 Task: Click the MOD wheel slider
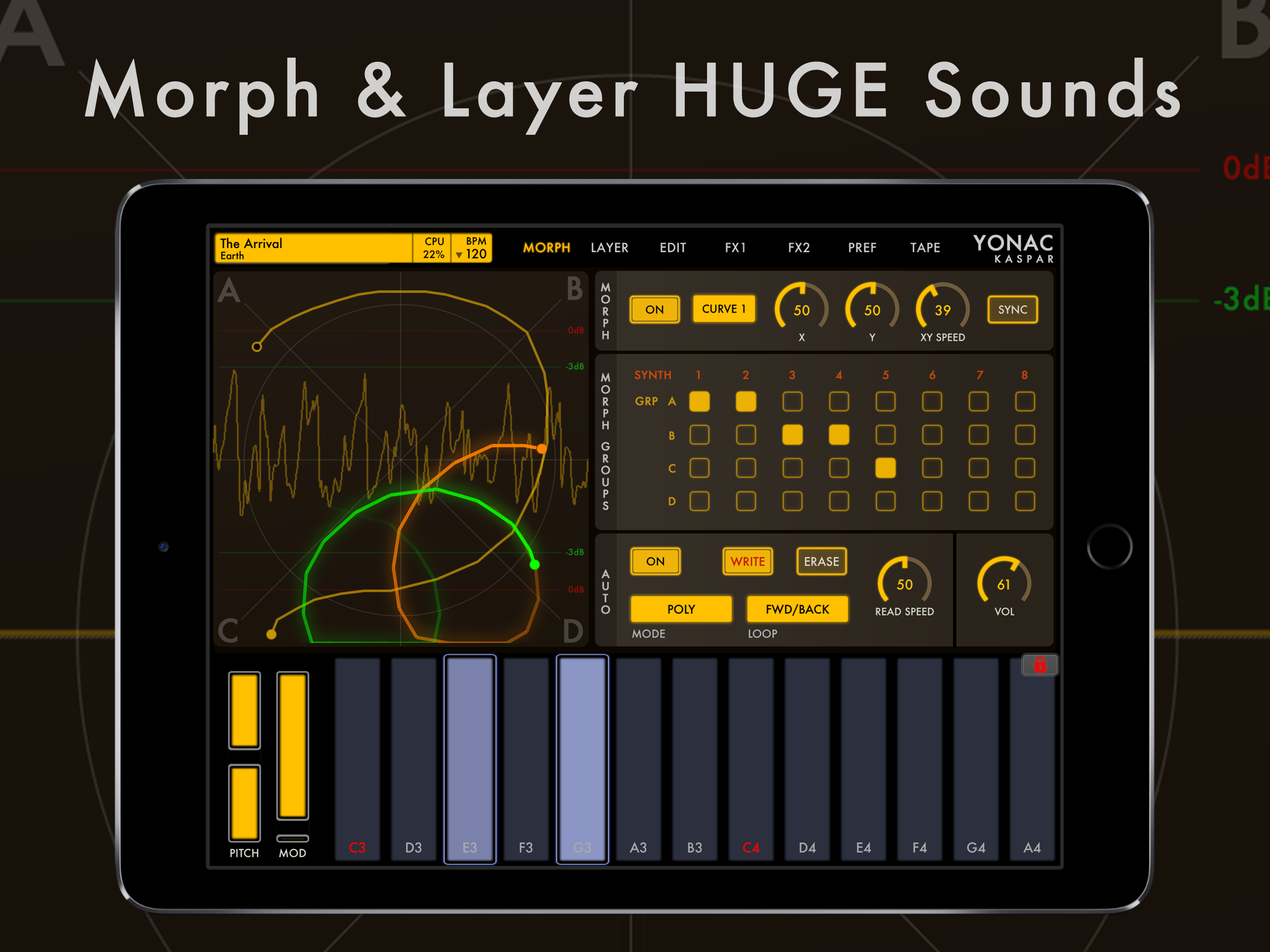pos(292,746)
